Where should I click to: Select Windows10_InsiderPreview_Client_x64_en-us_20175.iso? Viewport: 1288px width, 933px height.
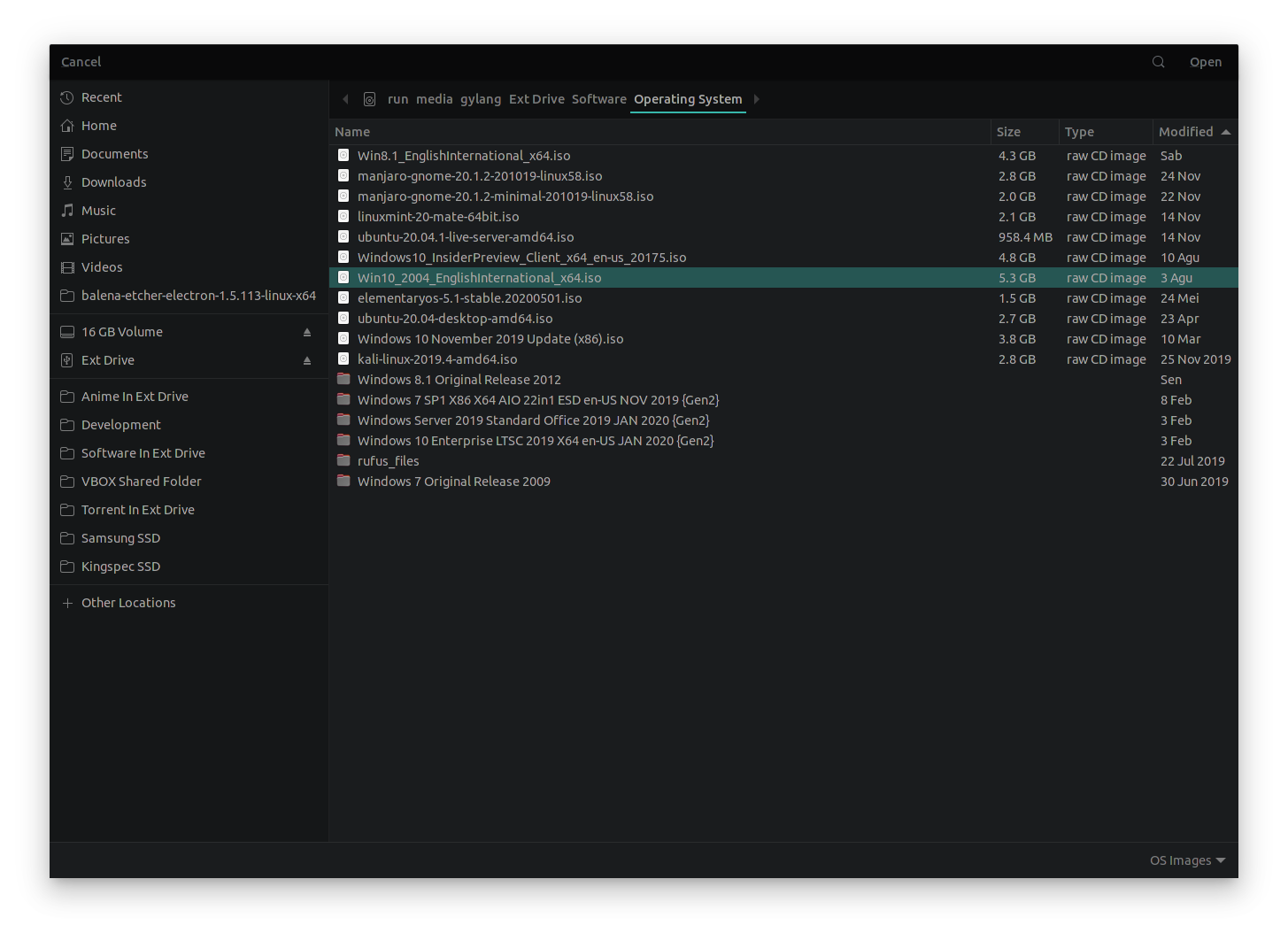(x=783, y=258)
